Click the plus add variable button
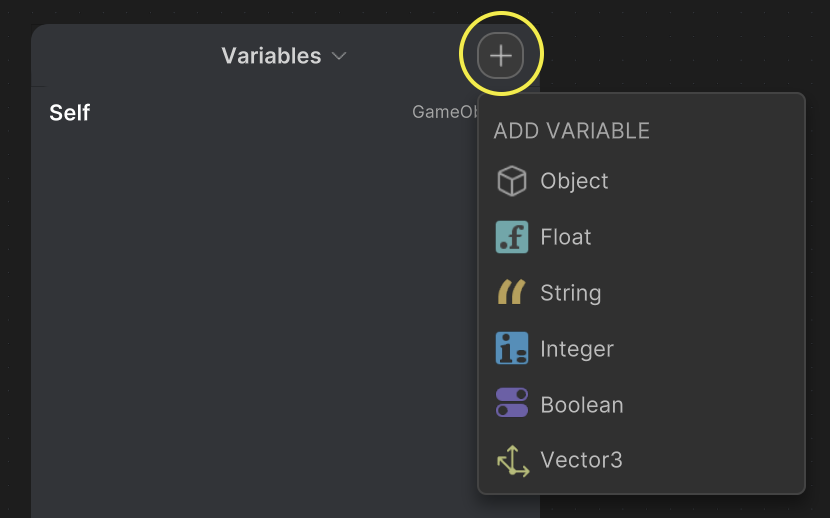 tap(501, 55)
